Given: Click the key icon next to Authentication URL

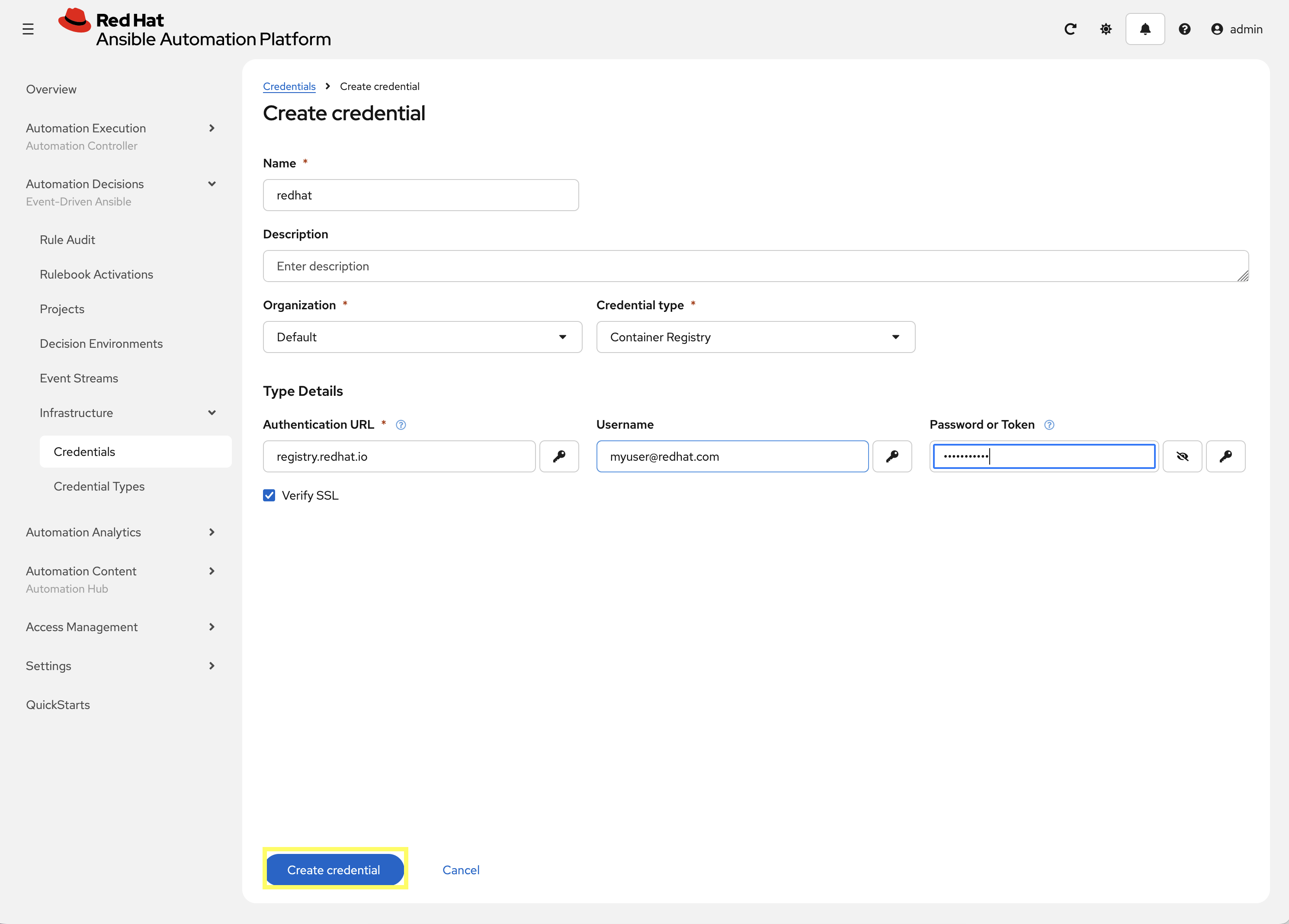Looking at the screenshot, I should [559, 456].
